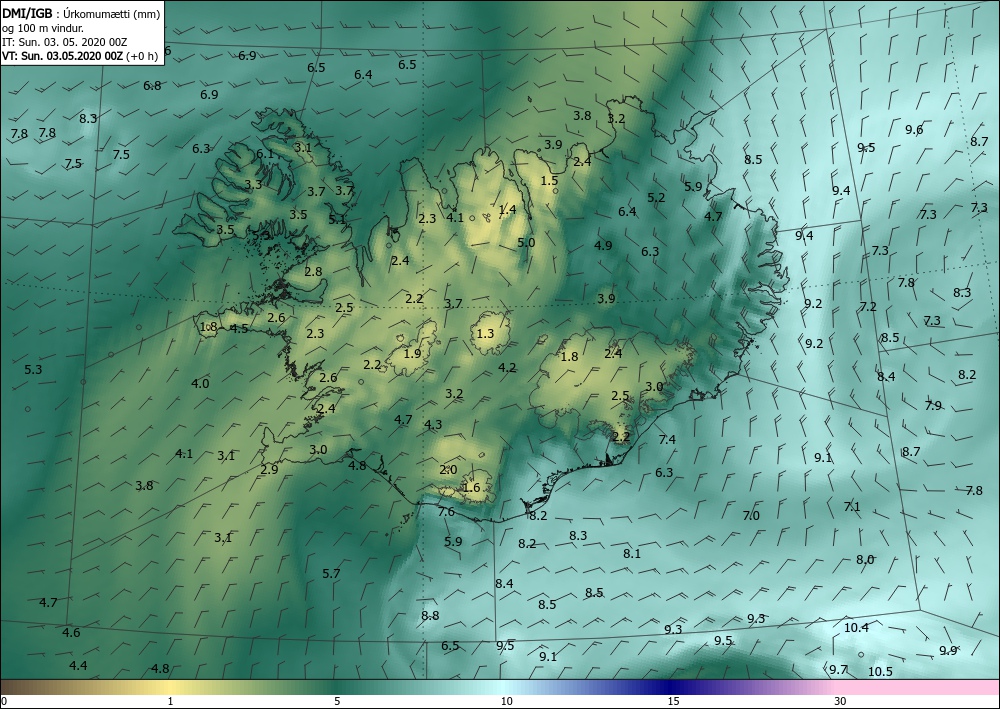Image resolution: width=1000 pixels, height=709 pixels.
Task: Click the 4.9 value on the map
Action: point(603,245)
